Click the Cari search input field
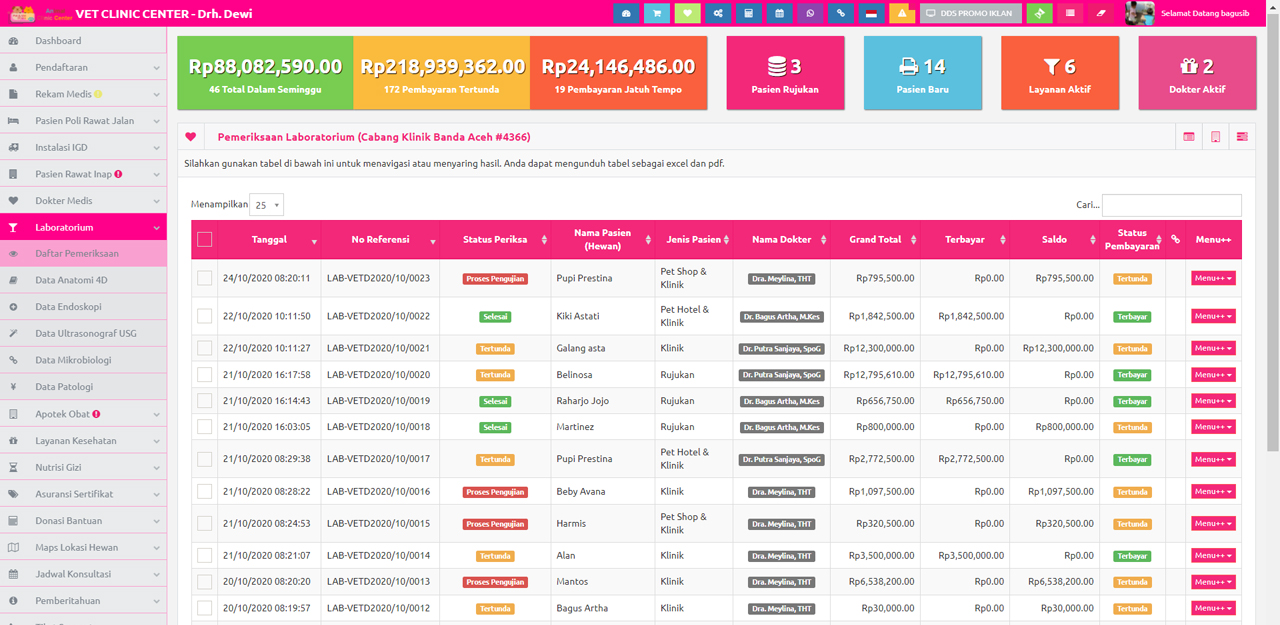The height and width of the screenshot is (625, 1280). pos(1171,205)
